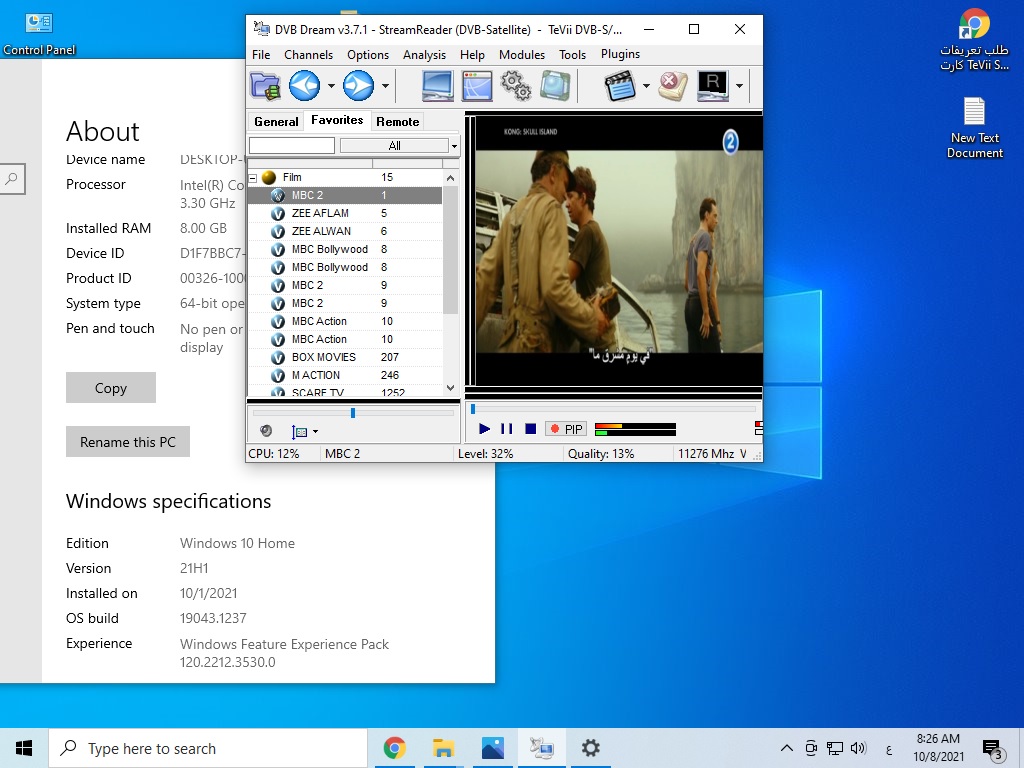Select M ACTION channel row
This screenshot has width=1024, height=768.
coord(345,375)
